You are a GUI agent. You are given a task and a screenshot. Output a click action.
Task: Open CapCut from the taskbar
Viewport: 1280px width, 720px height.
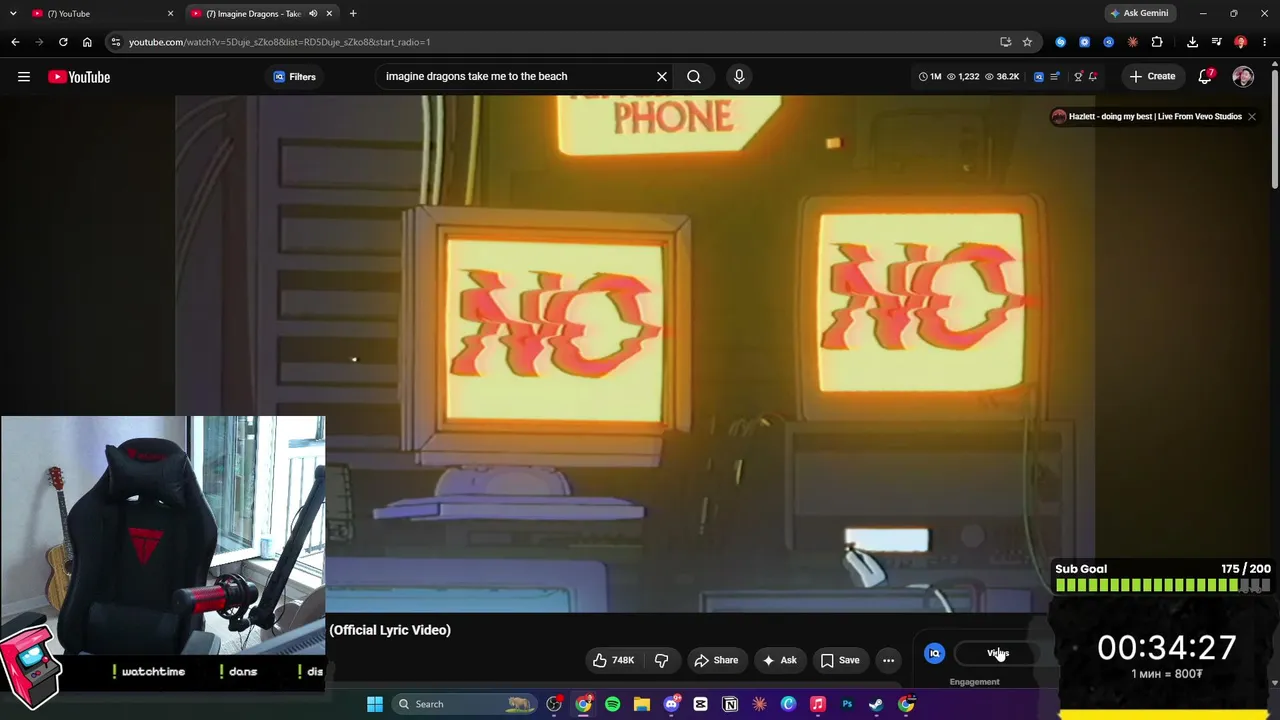pos(700,704)
